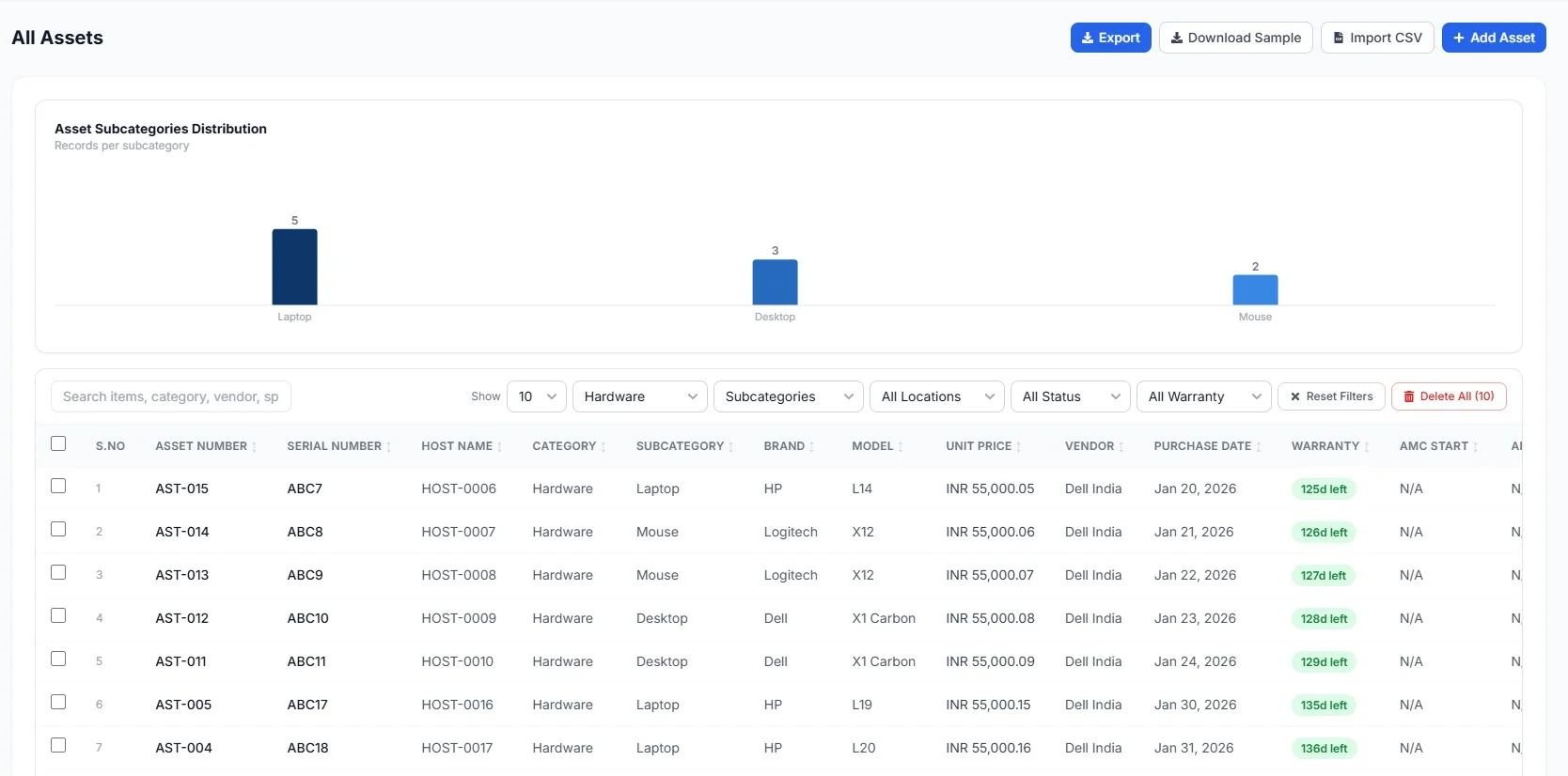The width and height of the screenshot is (1568, 776).
Task: Open the Subcategories filter dropdown
Action: [789, 396]
